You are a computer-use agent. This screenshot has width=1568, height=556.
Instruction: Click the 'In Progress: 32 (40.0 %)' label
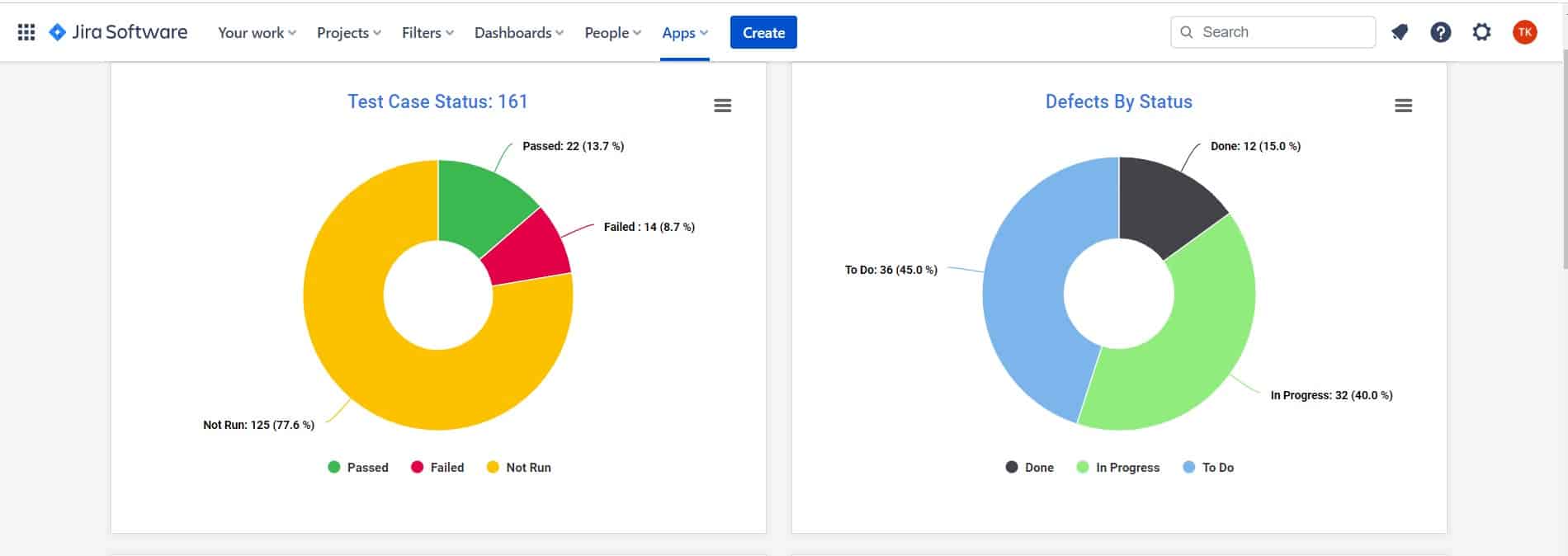point(1331,395)
